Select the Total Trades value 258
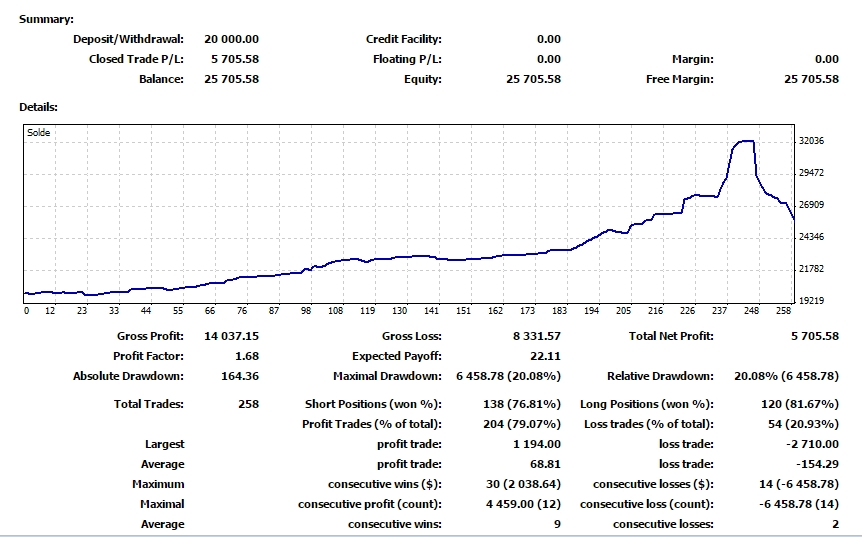Image resolution: width=862 pixels, height=537 pixels. [x=248, y=404]
